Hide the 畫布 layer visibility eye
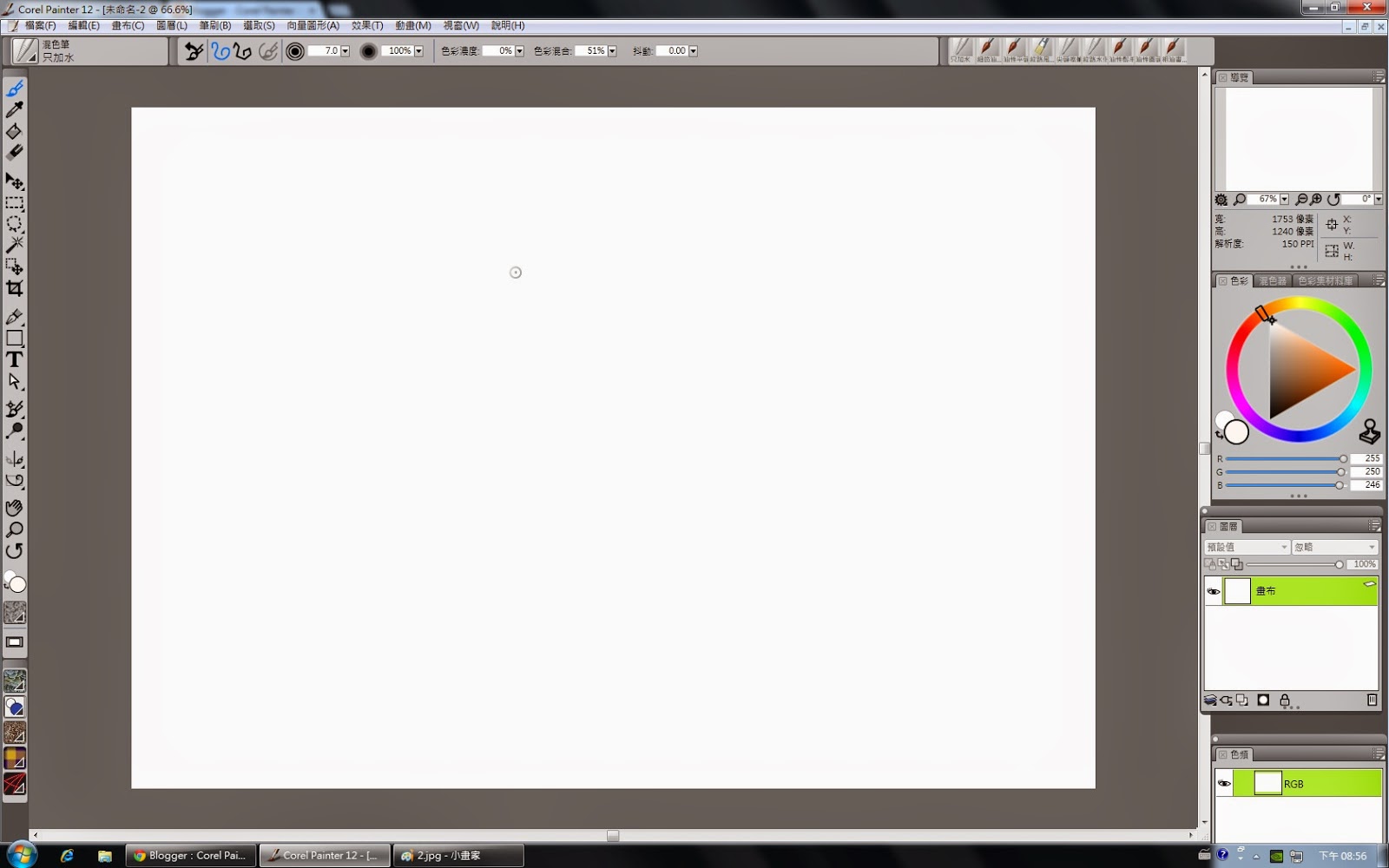The image size is (1389, 868). click(1213, 591)
